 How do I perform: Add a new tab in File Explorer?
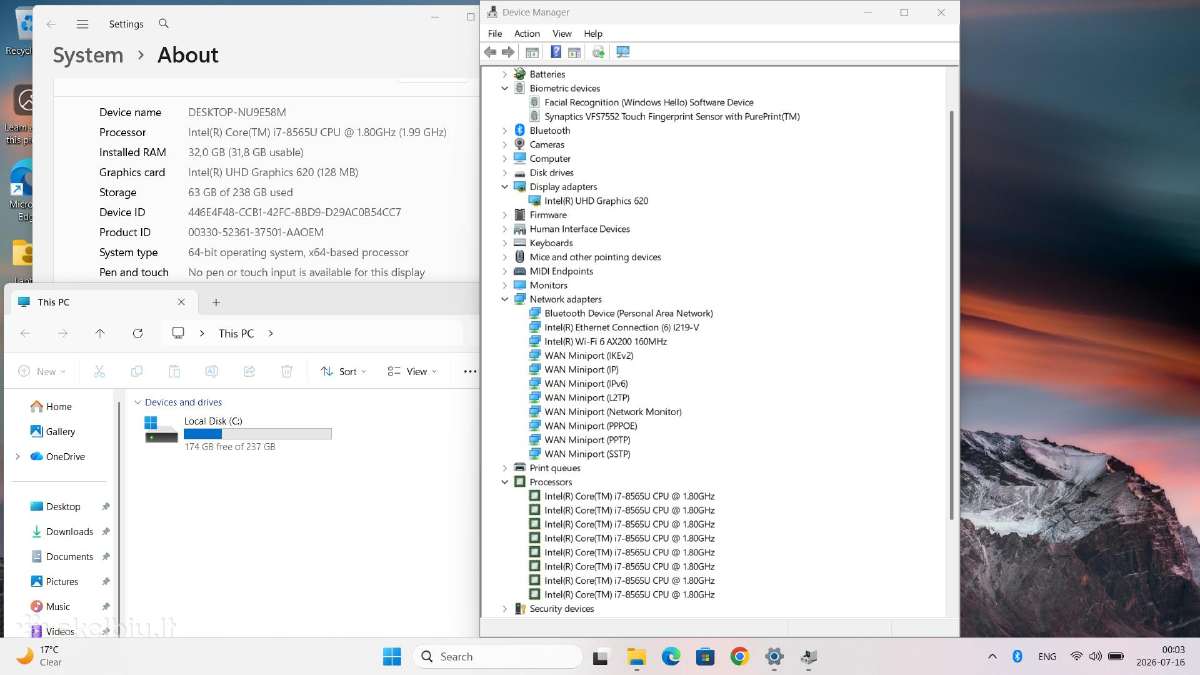[x=216, y=302]
